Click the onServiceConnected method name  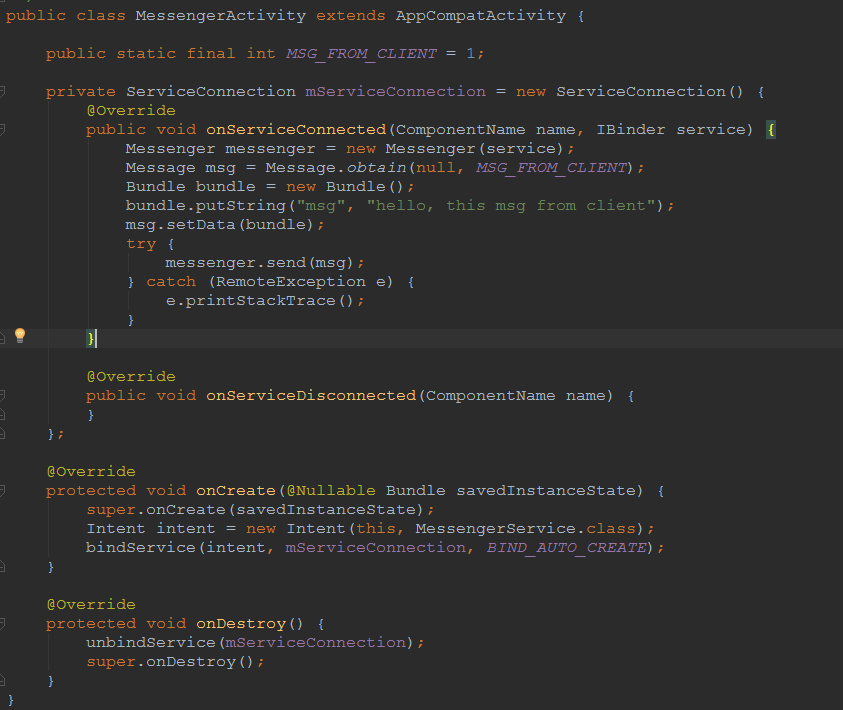296,130
